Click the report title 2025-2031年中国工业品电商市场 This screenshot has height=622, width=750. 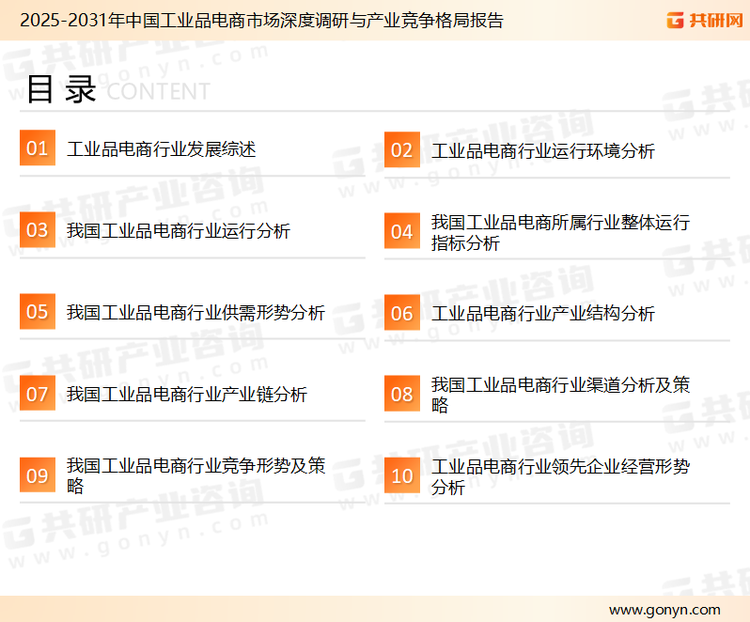click(262, 20)
